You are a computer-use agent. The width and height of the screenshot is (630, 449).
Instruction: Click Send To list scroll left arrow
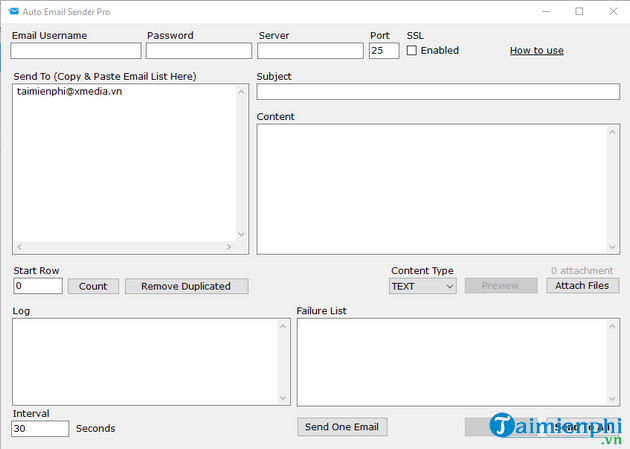click(x=19, y=247)
